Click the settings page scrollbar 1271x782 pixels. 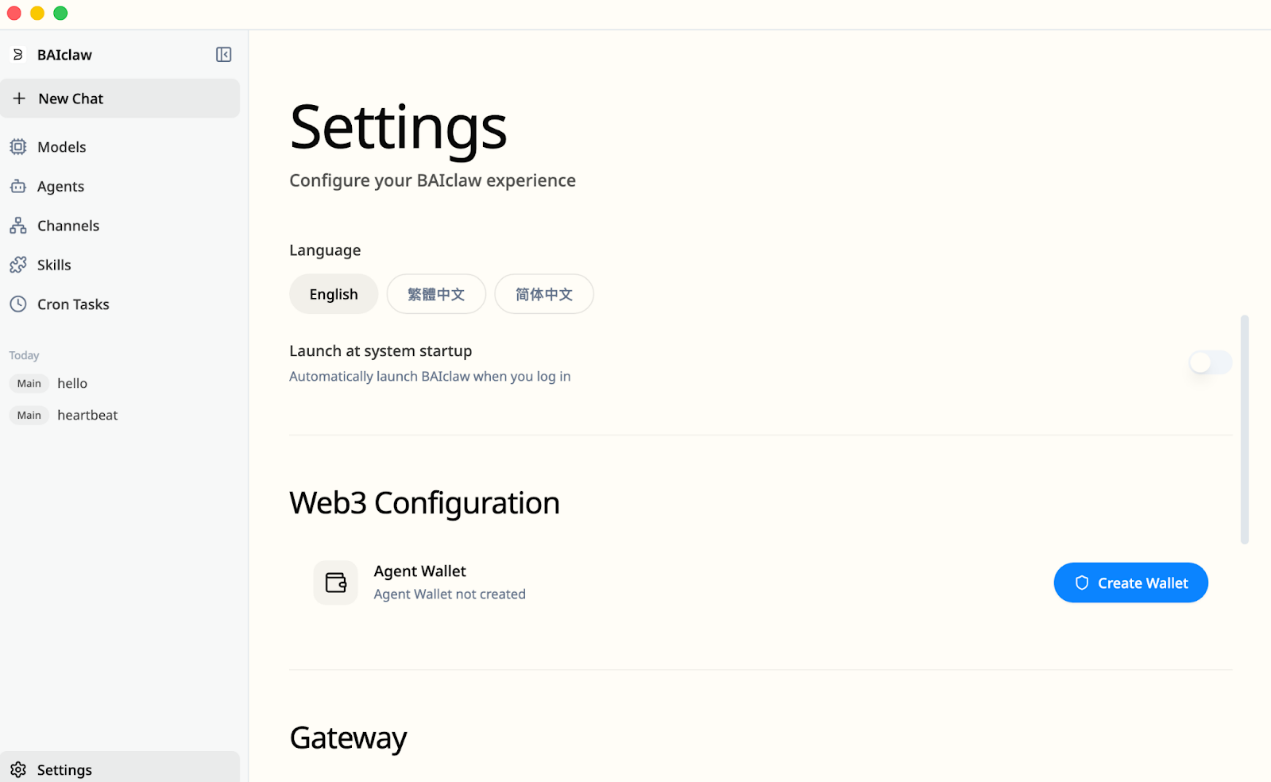coord(1244,429)
